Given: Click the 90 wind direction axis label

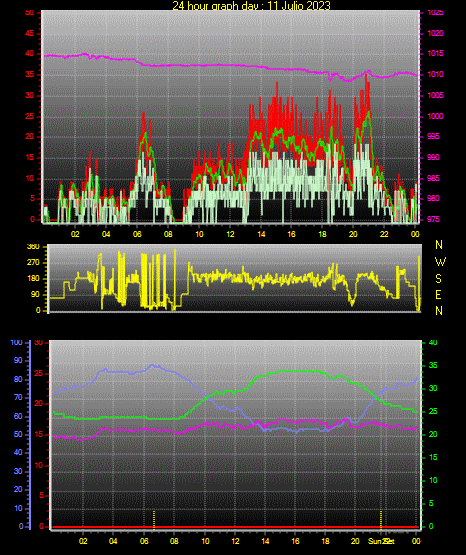Looking at the screenshot, I should 35,295.
